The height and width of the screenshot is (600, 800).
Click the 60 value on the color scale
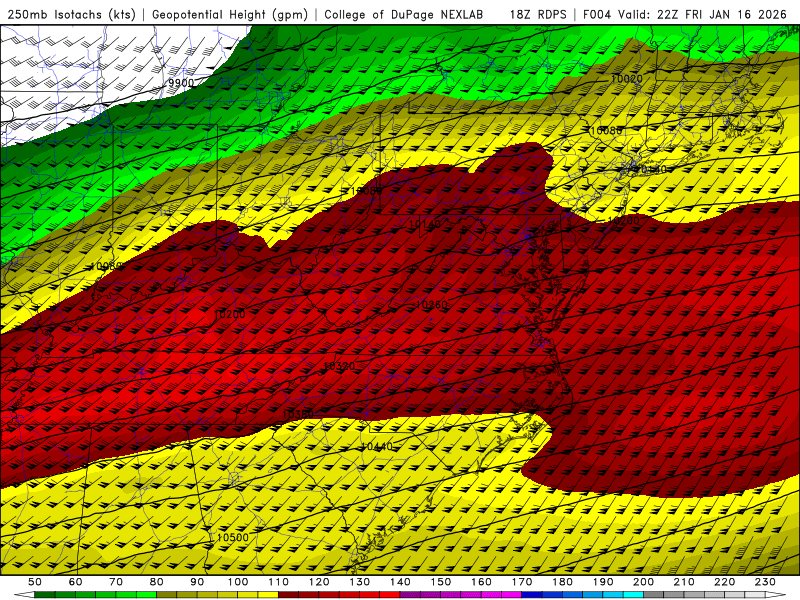[75, 582]
